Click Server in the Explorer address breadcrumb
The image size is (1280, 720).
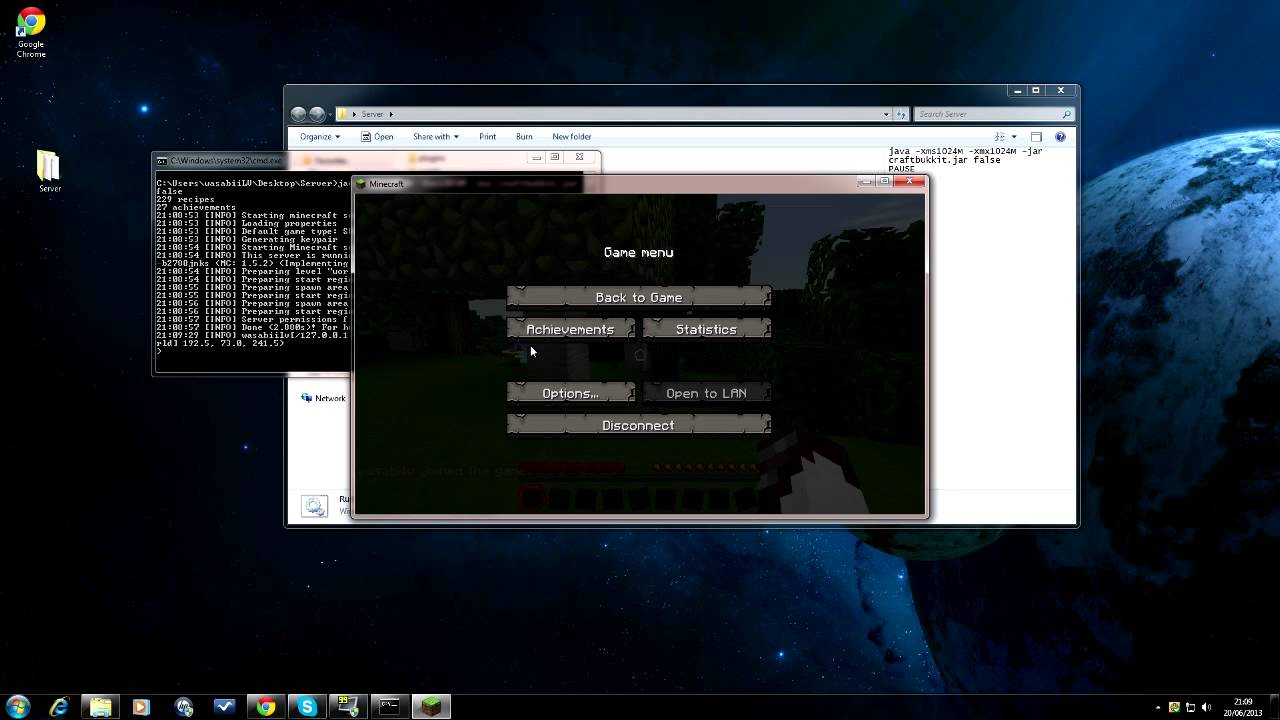[373, 114]
